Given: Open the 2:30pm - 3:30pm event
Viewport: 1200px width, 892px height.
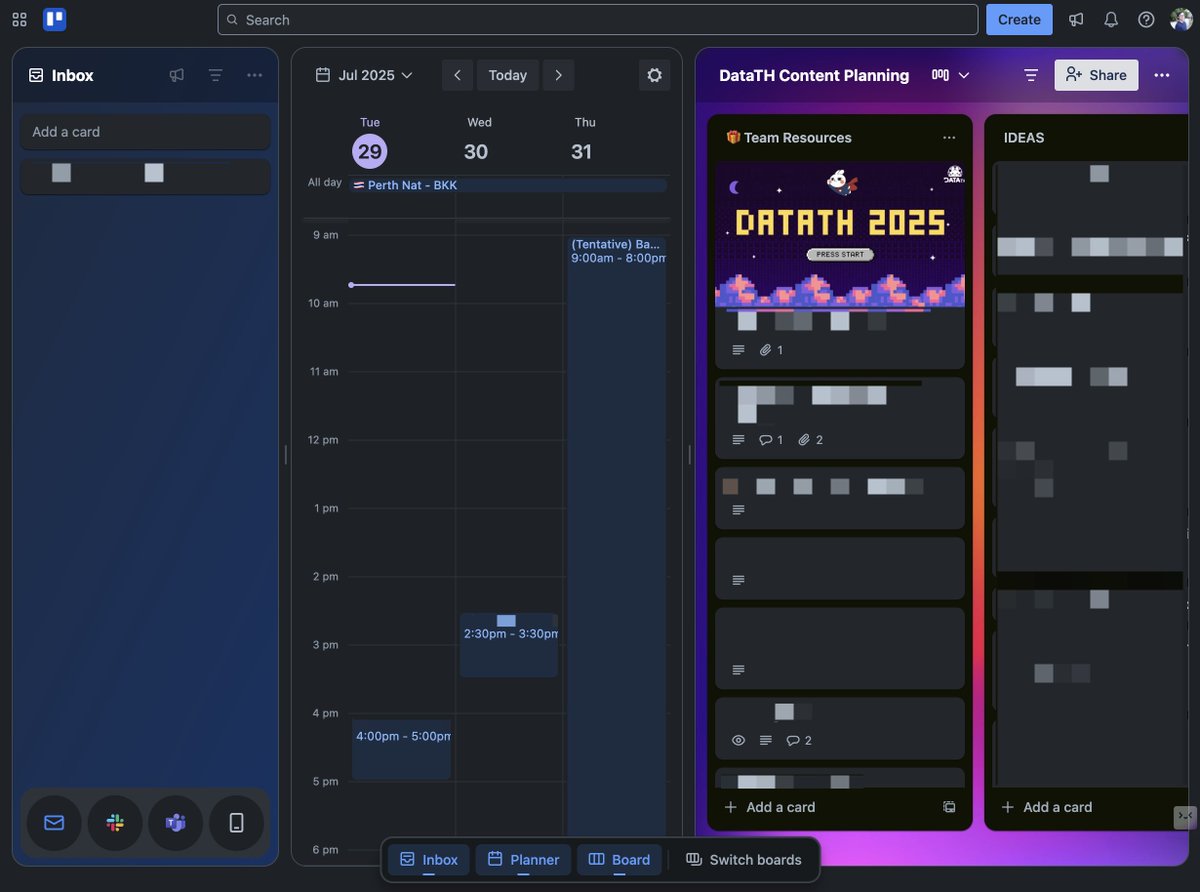Looking at the screenshot, I should click(509, 645).
